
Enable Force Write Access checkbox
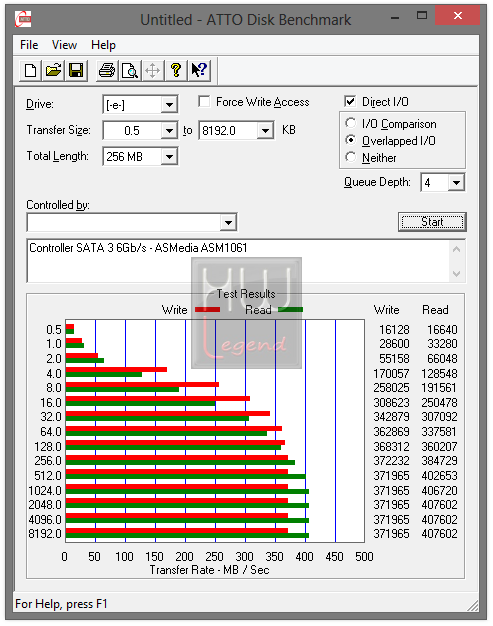[204, 101]
